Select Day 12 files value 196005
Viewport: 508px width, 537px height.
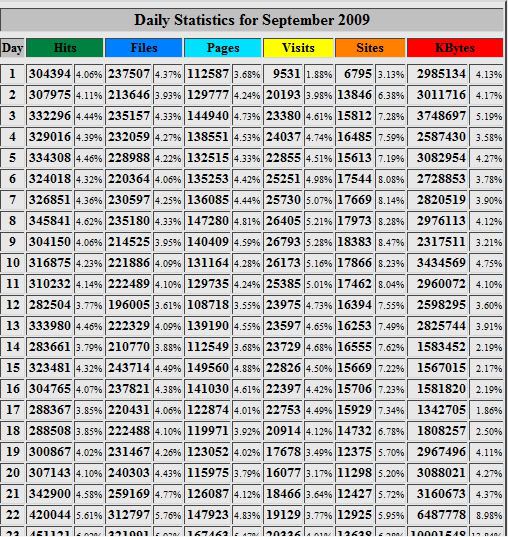point(129,305)
